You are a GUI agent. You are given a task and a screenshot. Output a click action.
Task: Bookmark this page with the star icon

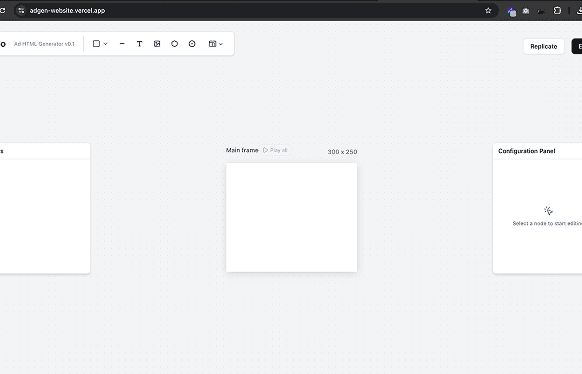tap(488, 10)
